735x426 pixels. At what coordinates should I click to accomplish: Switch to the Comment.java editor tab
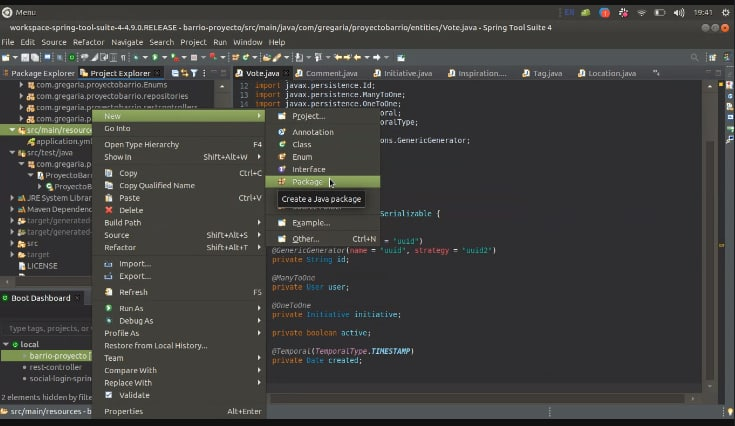click(x=326, y=73)
